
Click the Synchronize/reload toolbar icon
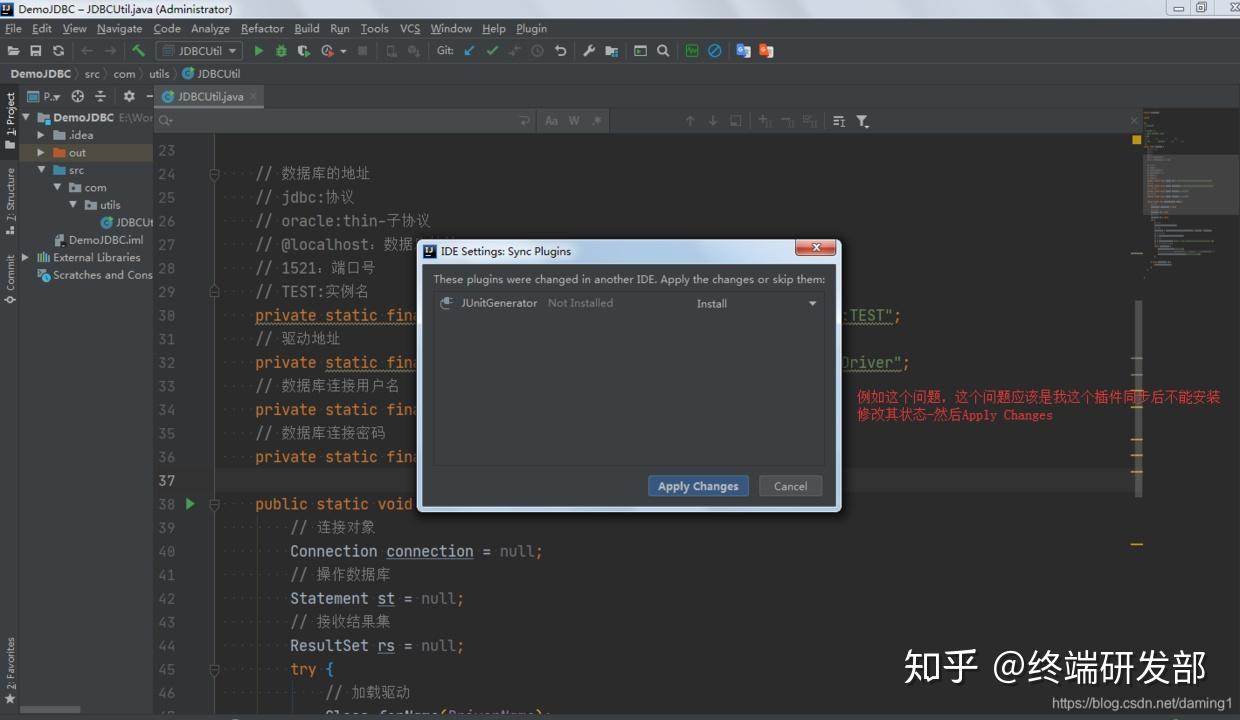[x=58, y=51]
